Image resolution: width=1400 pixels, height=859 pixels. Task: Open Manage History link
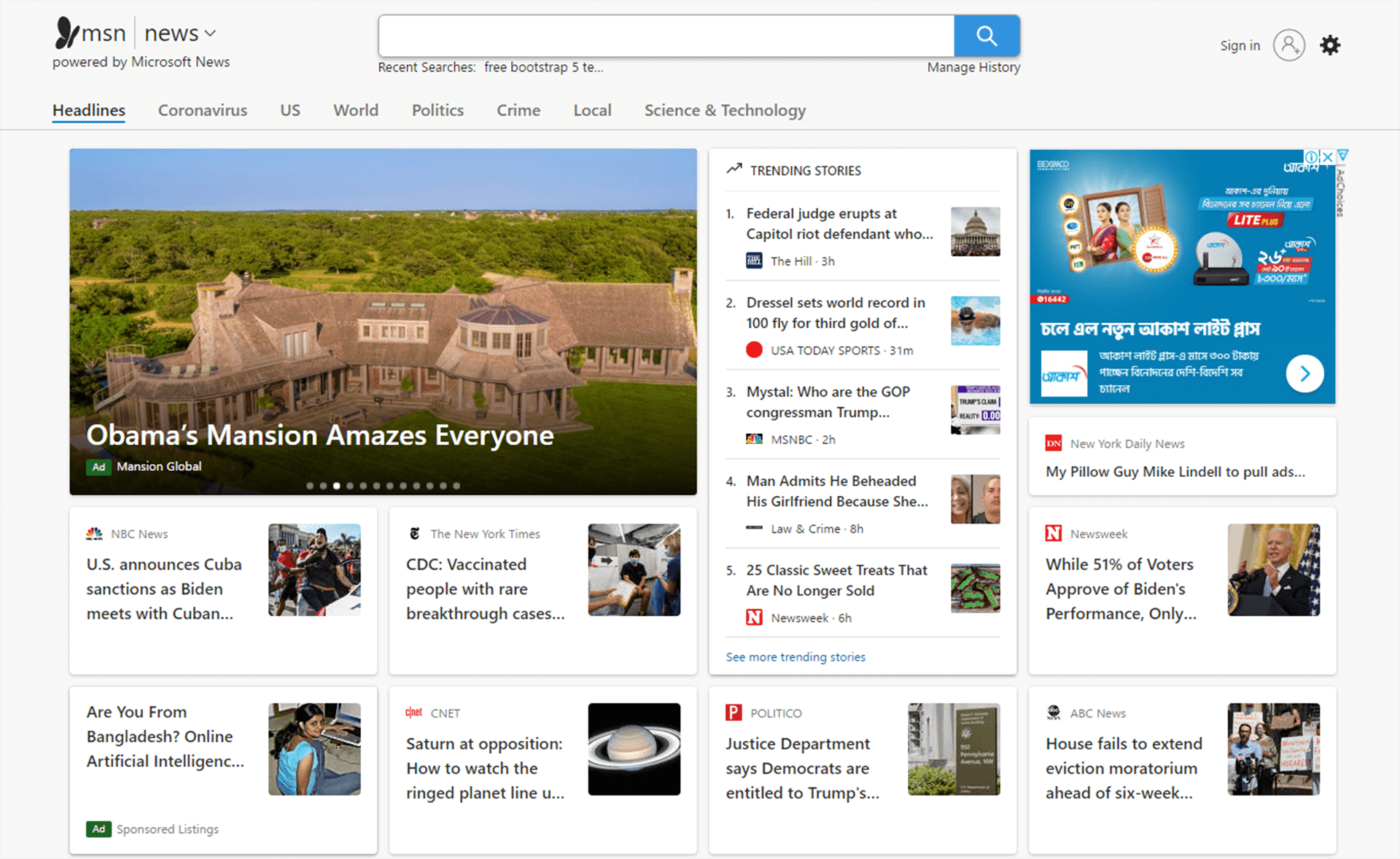click(973, 67)
